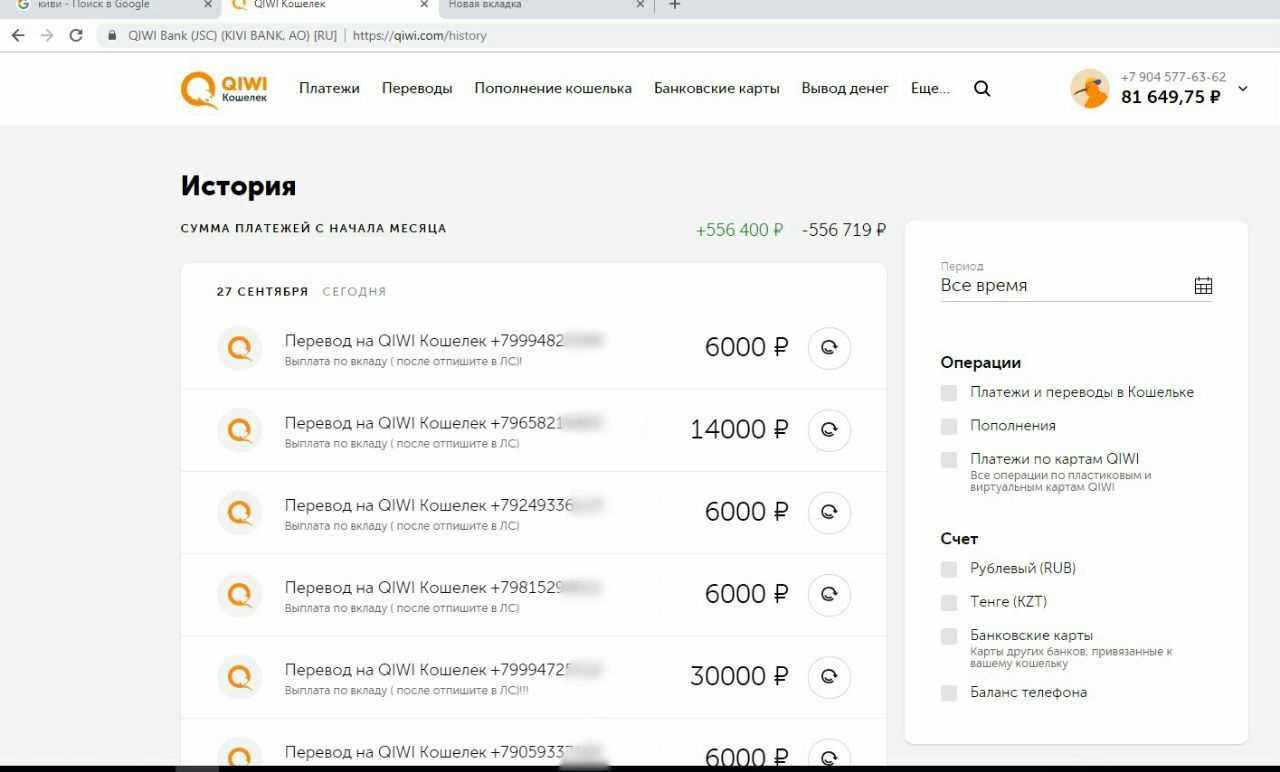Image resolution: width=1280 pixels, height=772 pixels.
Task: Check the Рублевый (RUB) account filter
Action: (949, 569)
